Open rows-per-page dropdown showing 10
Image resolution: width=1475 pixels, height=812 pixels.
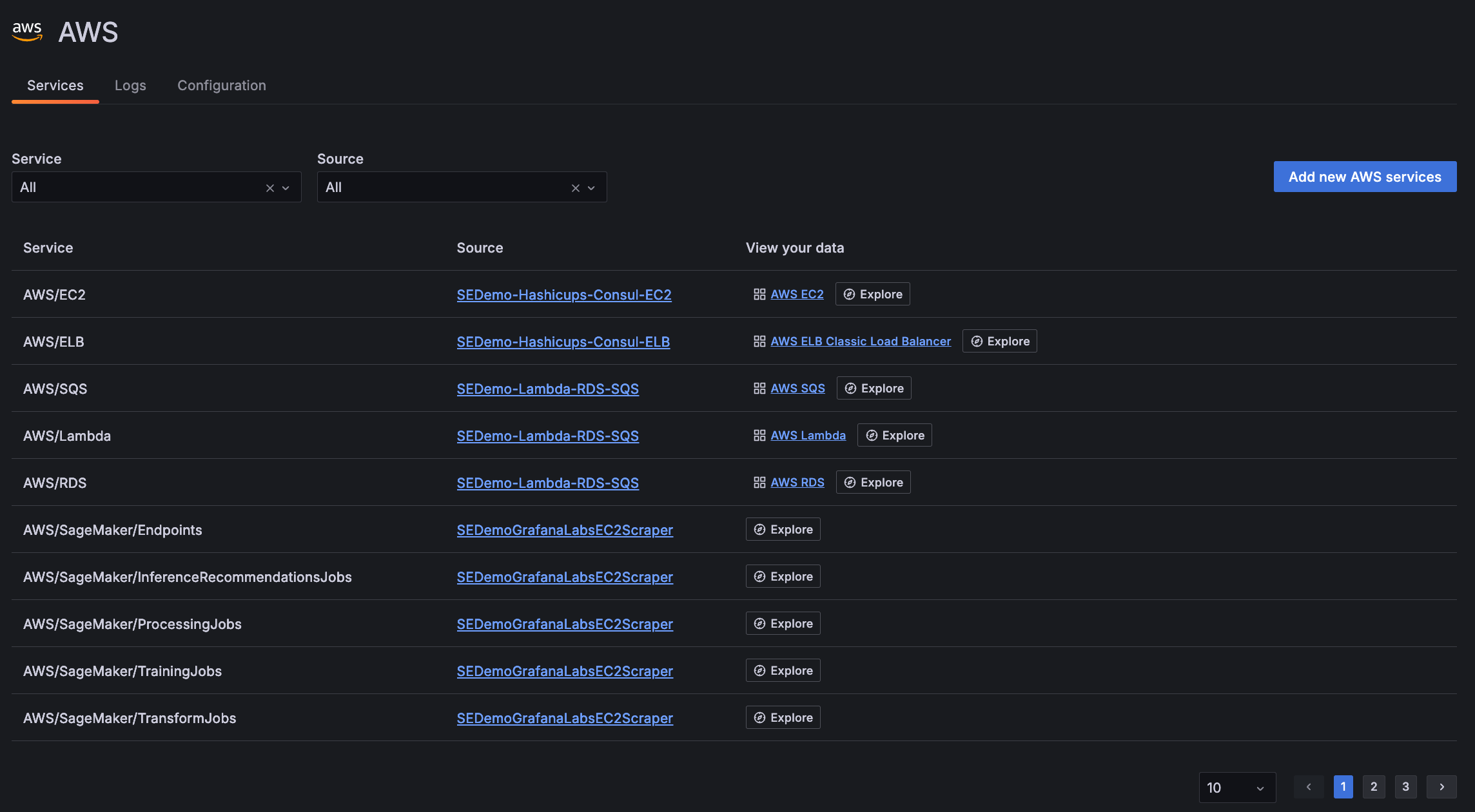pos(1236,788)
